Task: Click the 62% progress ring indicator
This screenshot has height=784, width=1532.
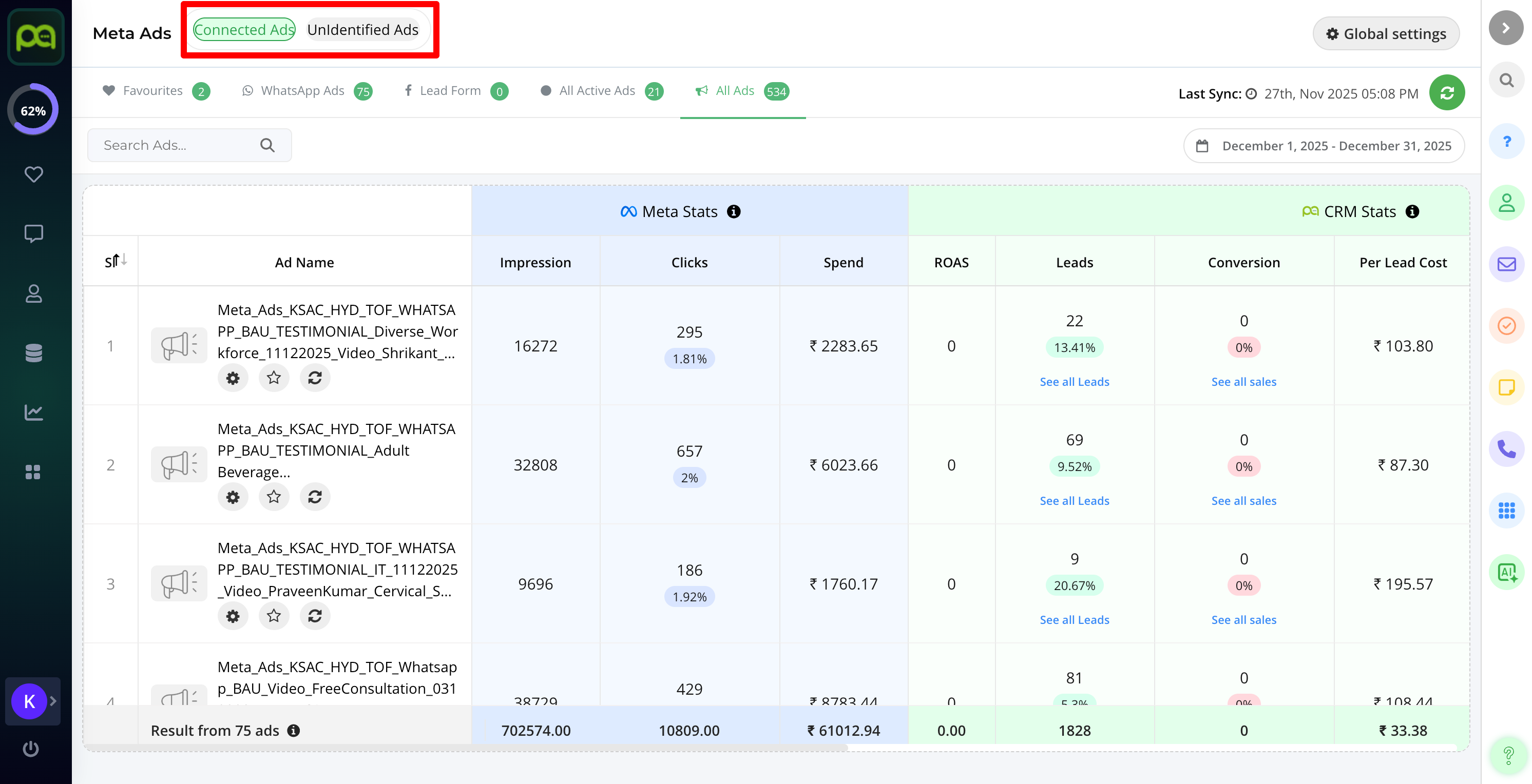Action: (33, 110)
